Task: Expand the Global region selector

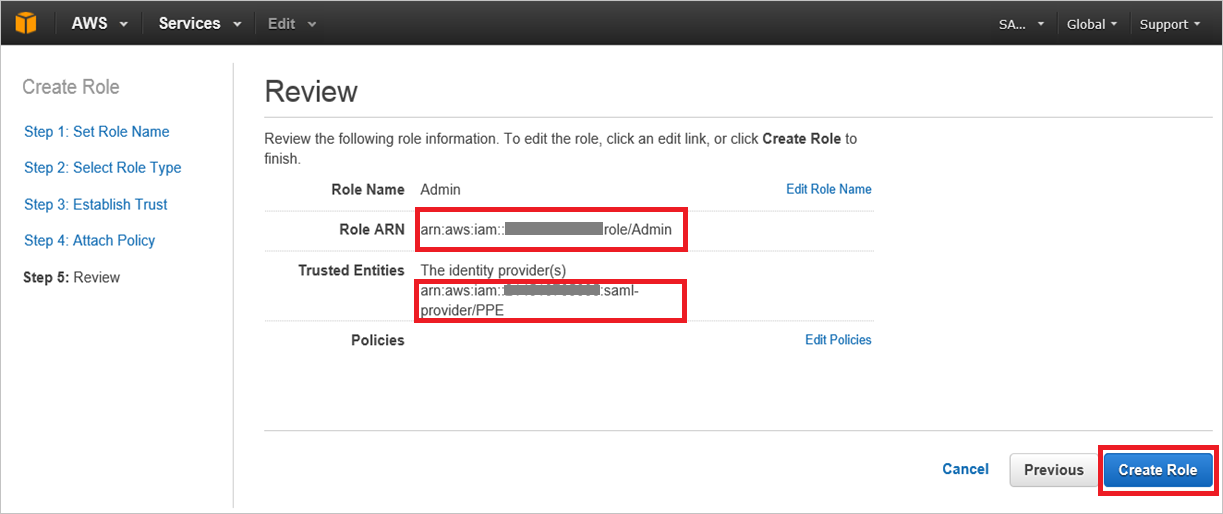Action: 1091,24
